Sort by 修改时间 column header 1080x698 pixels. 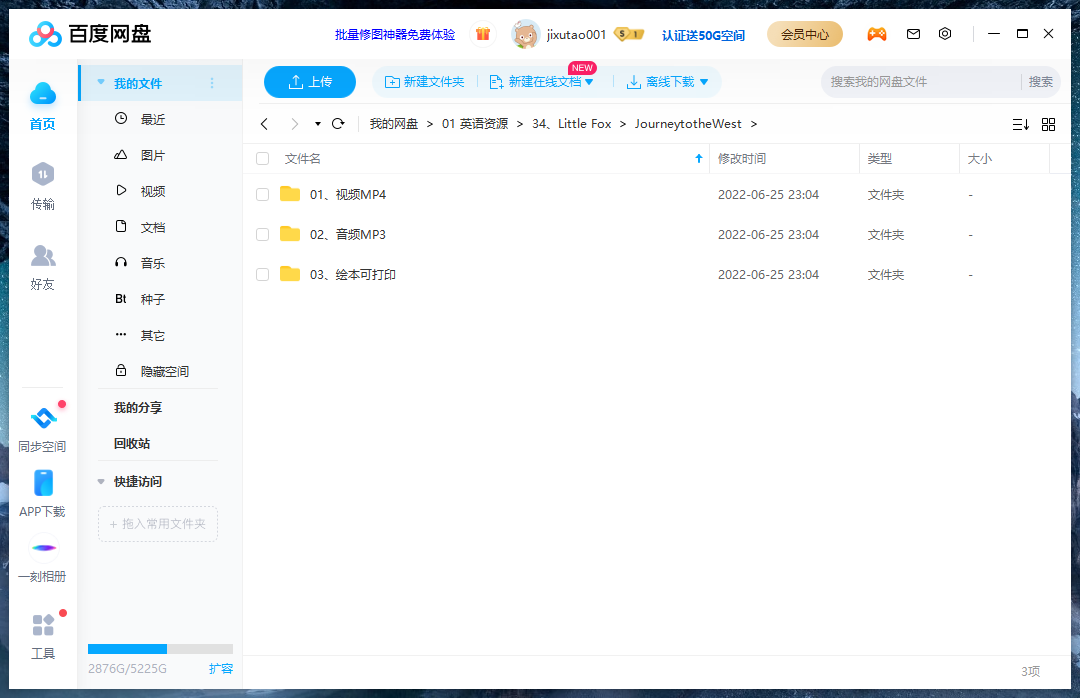742,158
